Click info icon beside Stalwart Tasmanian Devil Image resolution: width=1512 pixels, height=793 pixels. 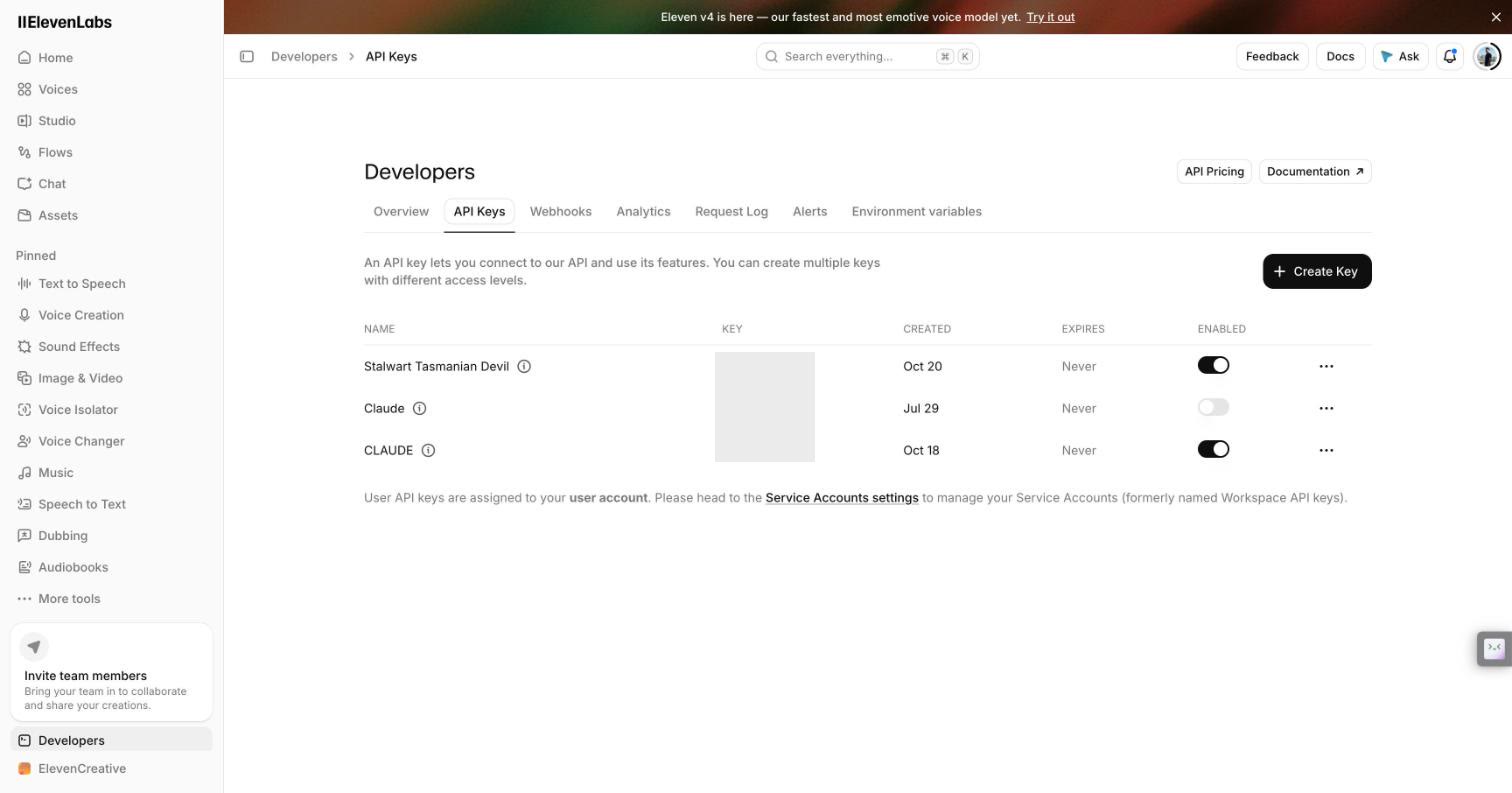(x=524, y=366)
